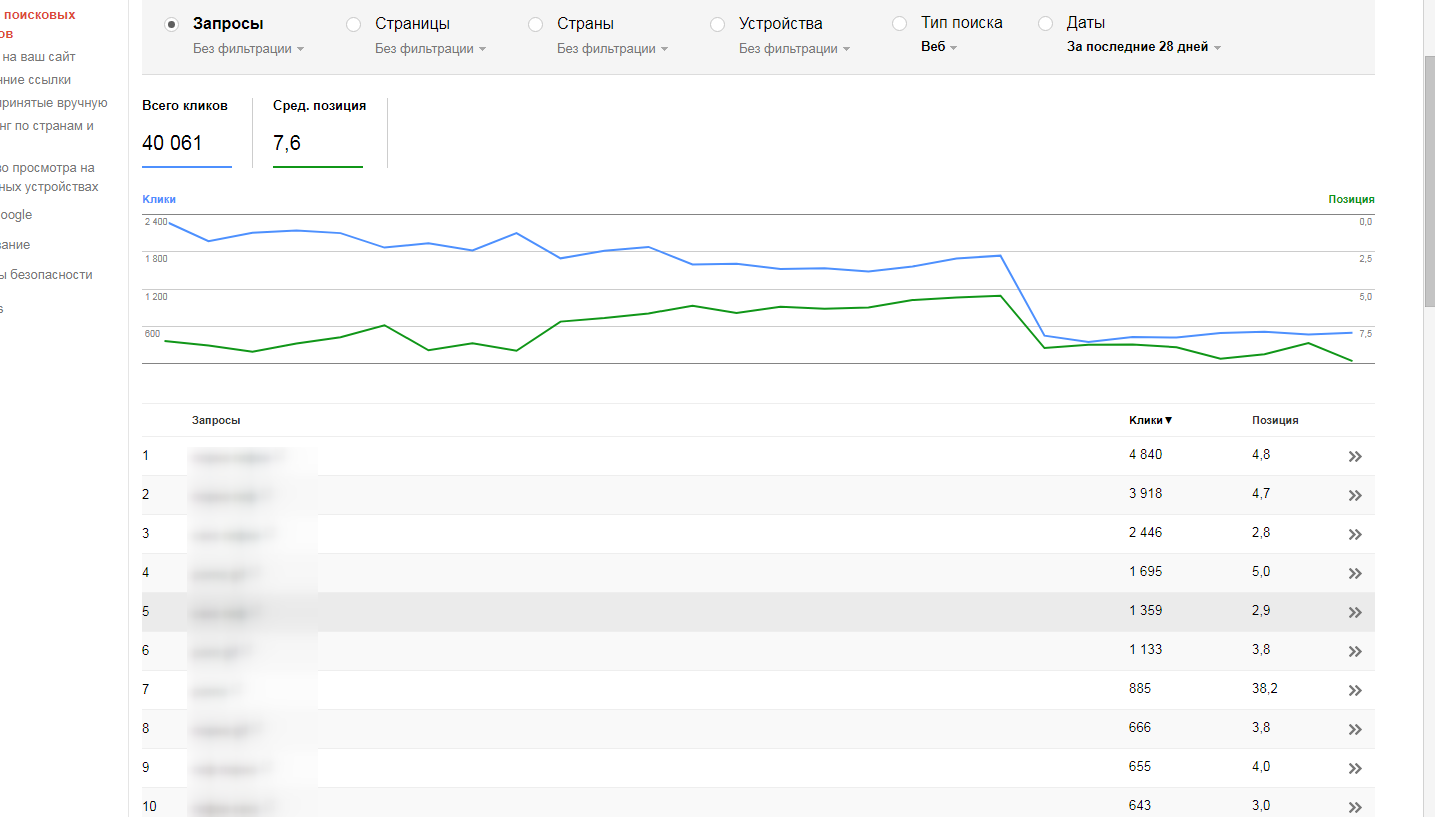This screenshot has width=1435, height=817.
Task: Choose the Устройства radio option
Action: pos(717,24)
